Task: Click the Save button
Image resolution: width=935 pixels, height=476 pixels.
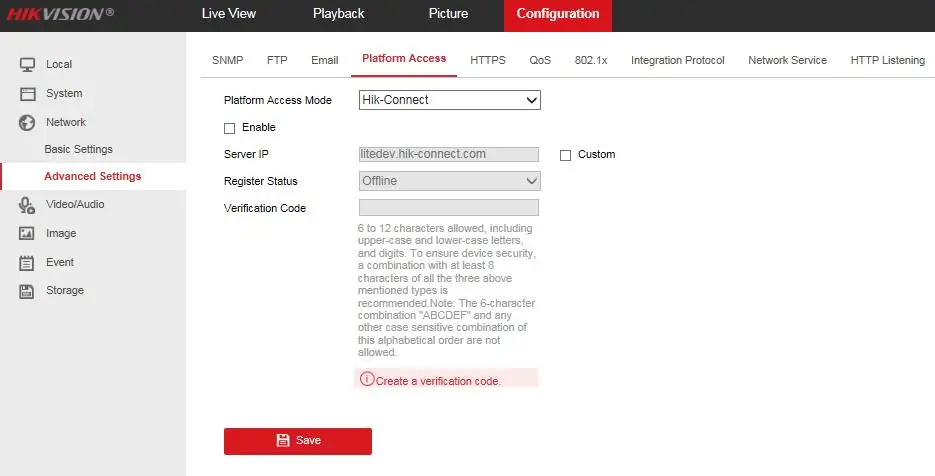Action: [298, 441]
